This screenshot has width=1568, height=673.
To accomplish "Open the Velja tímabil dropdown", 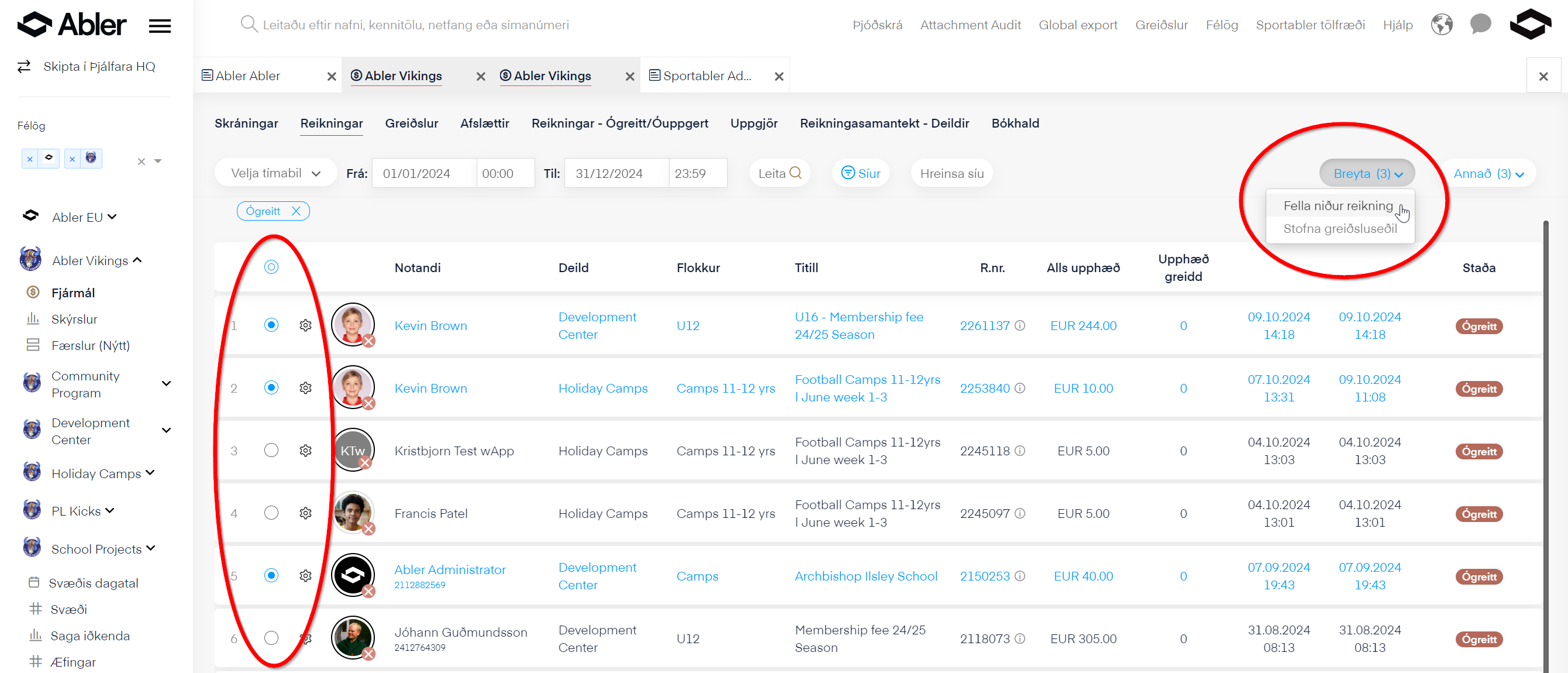I will click(275, 173).
